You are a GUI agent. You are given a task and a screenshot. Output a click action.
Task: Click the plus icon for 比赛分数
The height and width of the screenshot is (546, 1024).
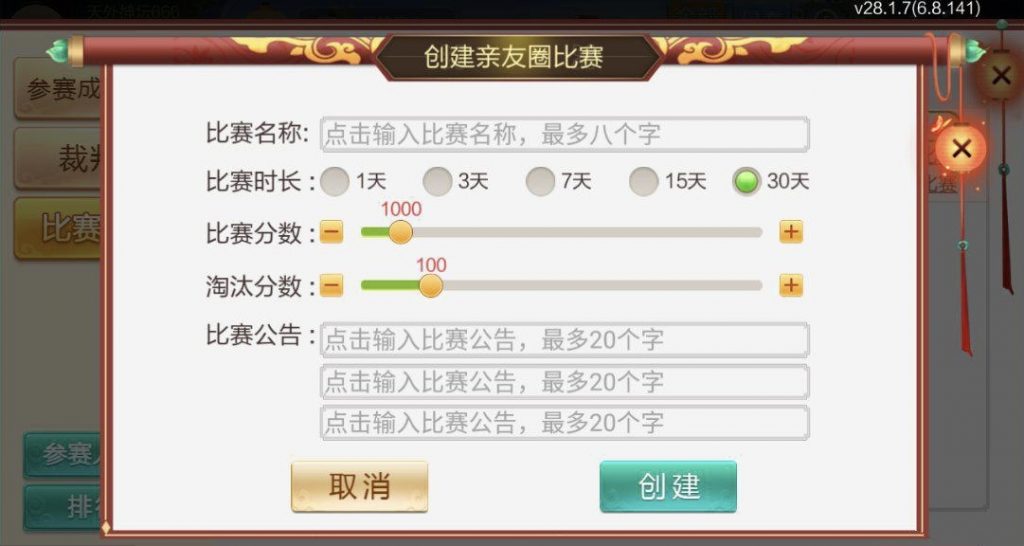(x=791, y=233)
